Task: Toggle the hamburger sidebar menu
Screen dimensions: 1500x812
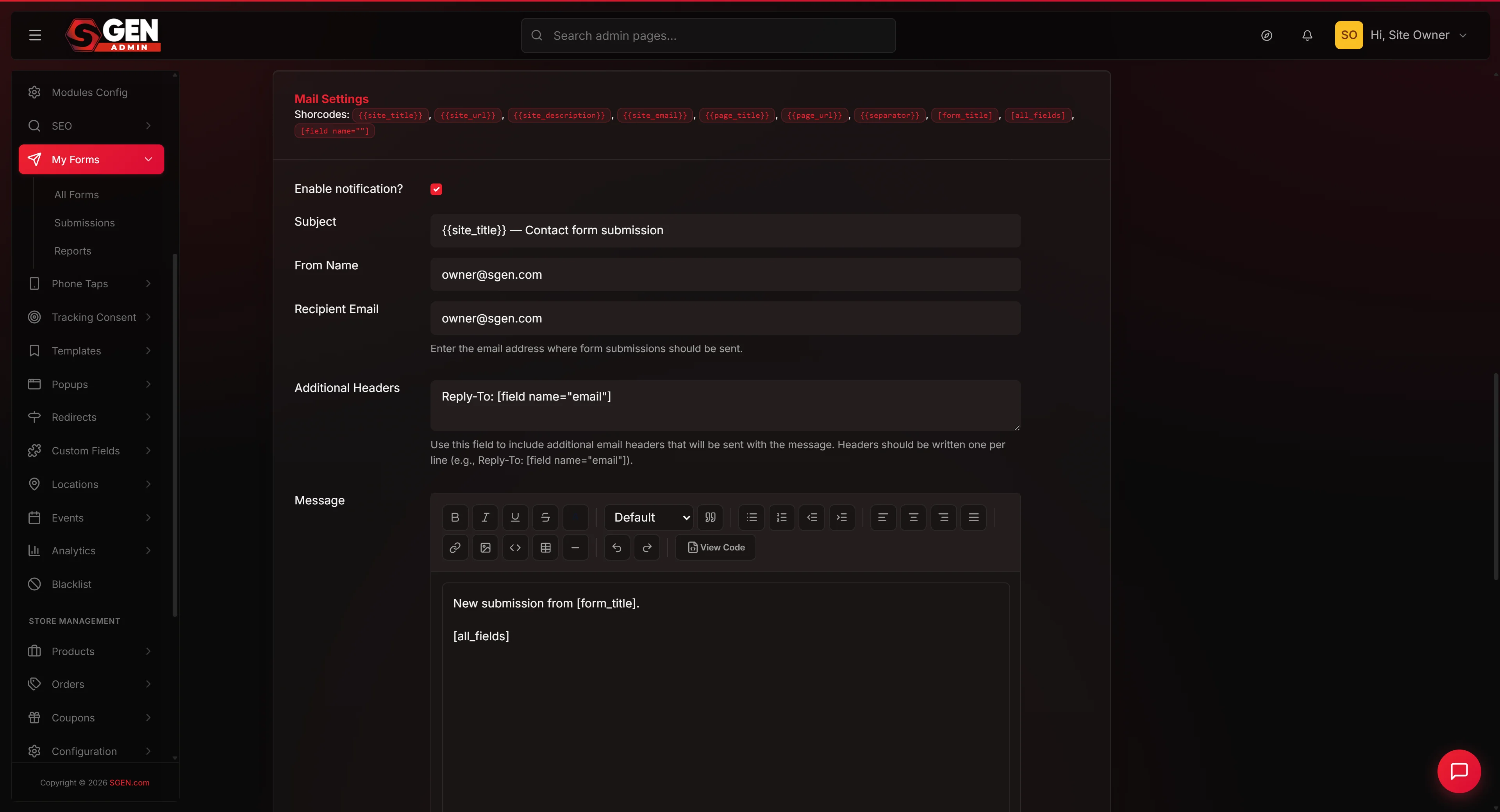Action: (35, 36)
